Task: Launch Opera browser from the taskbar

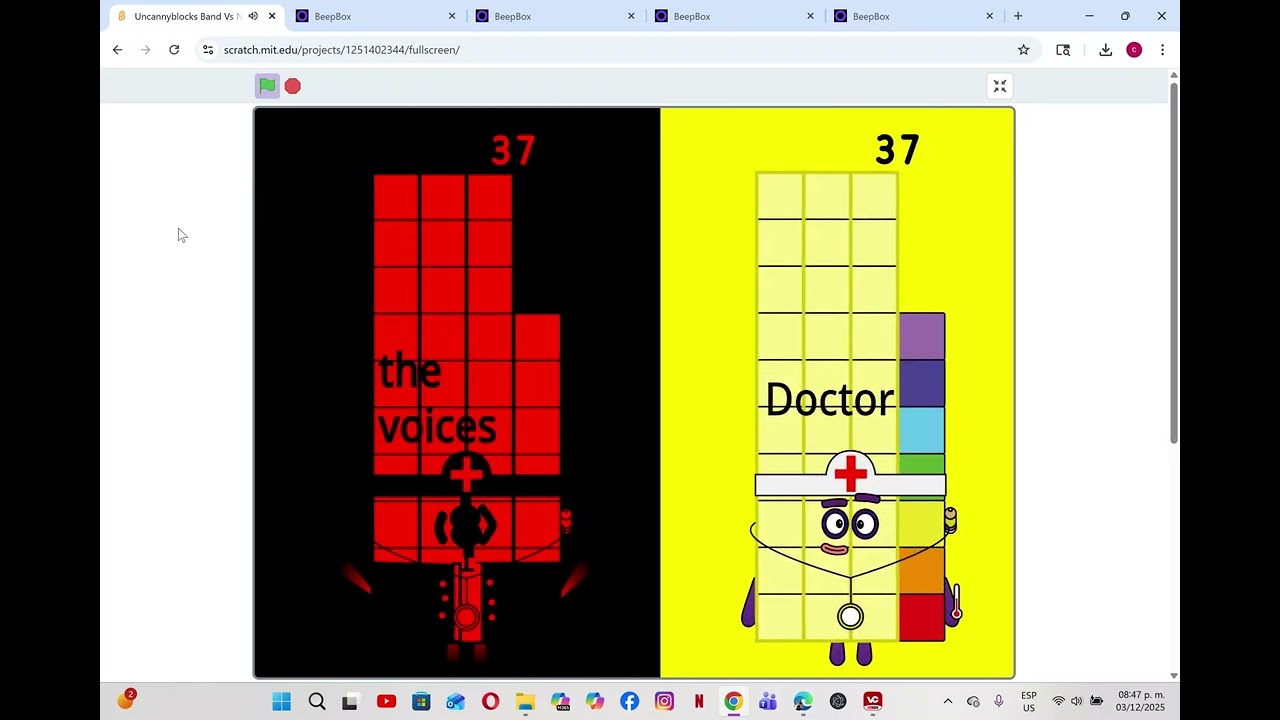Action: 490,702
